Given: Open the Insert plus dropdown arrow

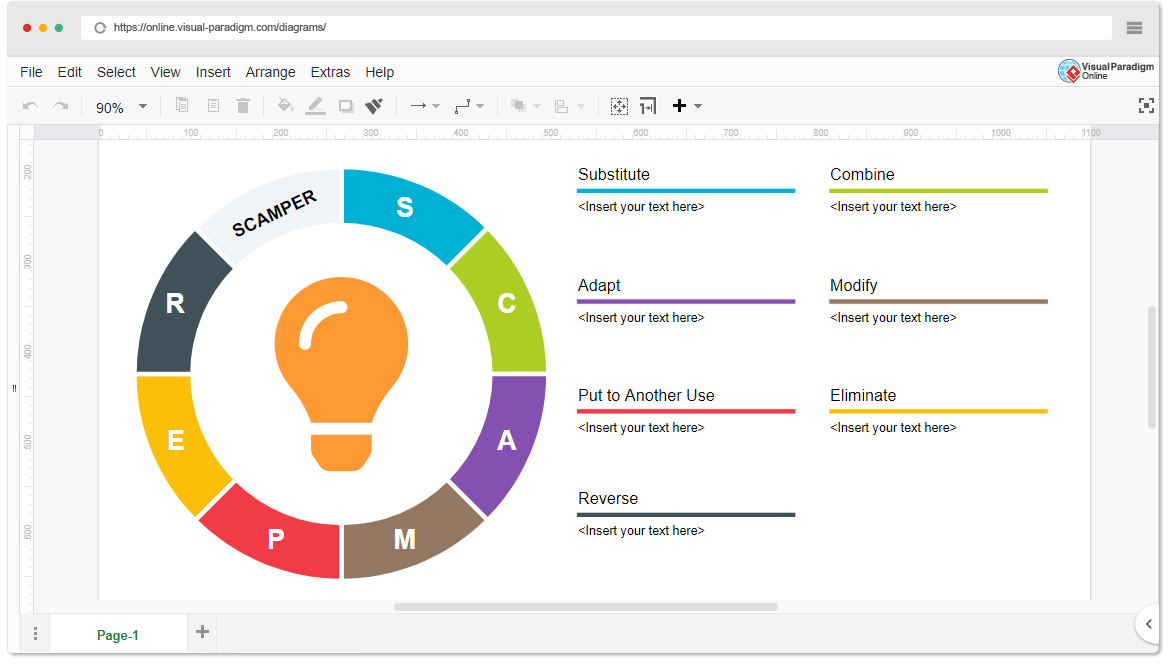Looking at the screenshot, I should [698, 106].
